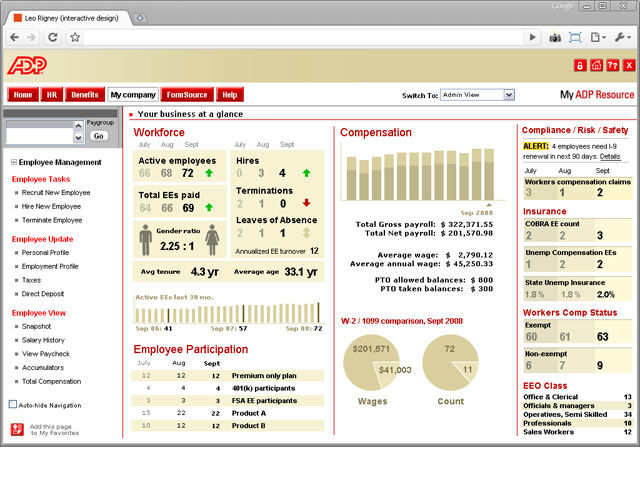The width and height of the screenshot is (640, 480).
Task: Click the red X icon in header
Action: click(629, 65)
